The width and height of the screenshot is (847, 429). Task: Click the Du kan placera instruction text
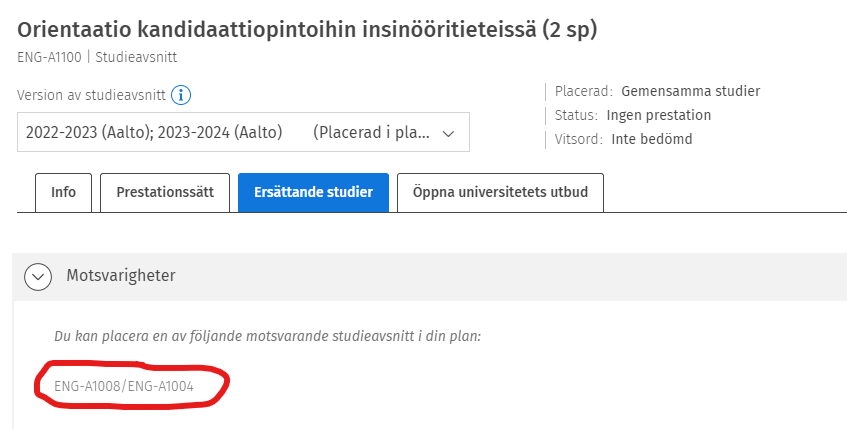coord(267,336)
